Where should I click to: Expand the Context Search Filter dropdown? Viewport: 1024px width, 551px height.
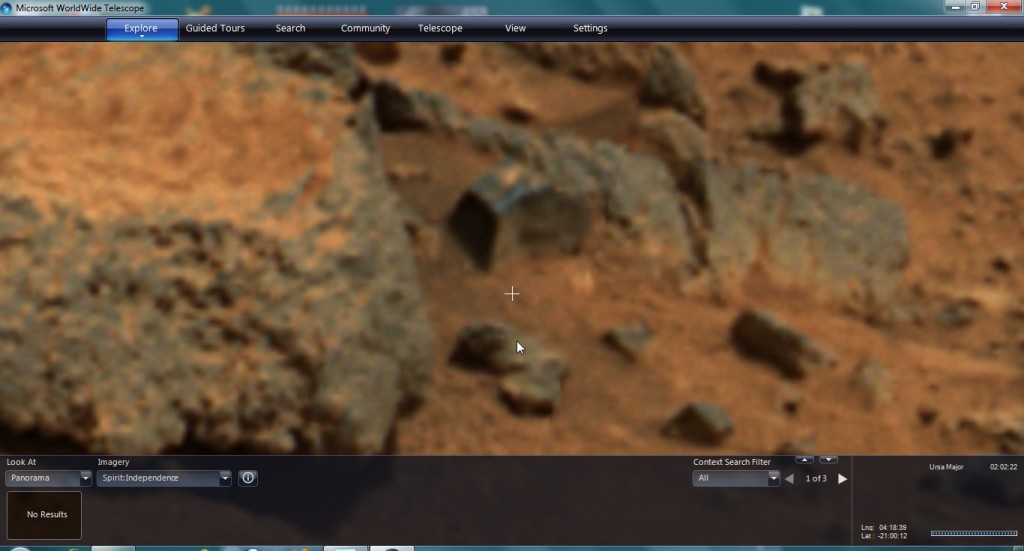tap(773, 479)
